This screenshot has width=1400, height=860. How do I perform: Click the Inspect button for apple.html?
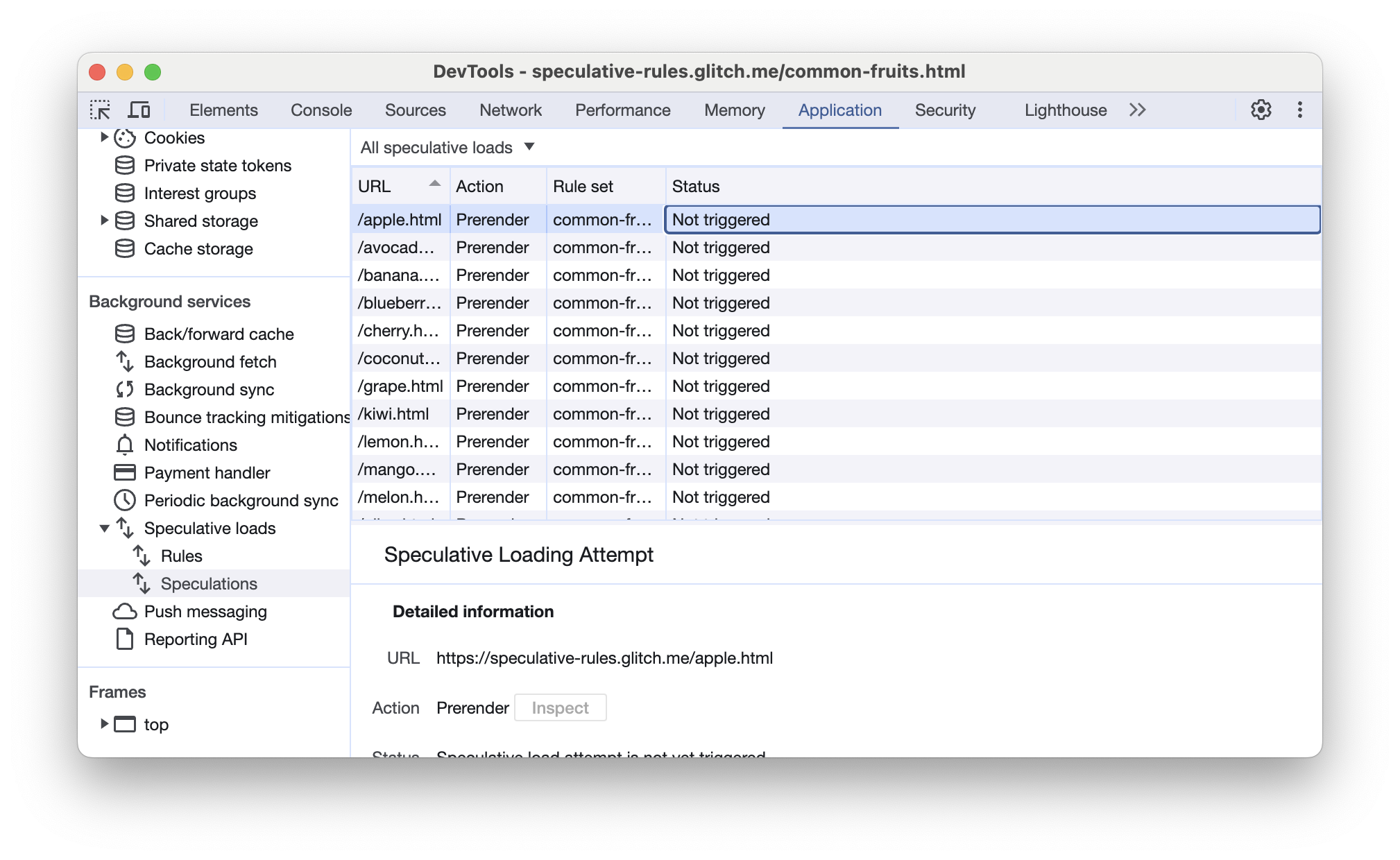(559, 707)
